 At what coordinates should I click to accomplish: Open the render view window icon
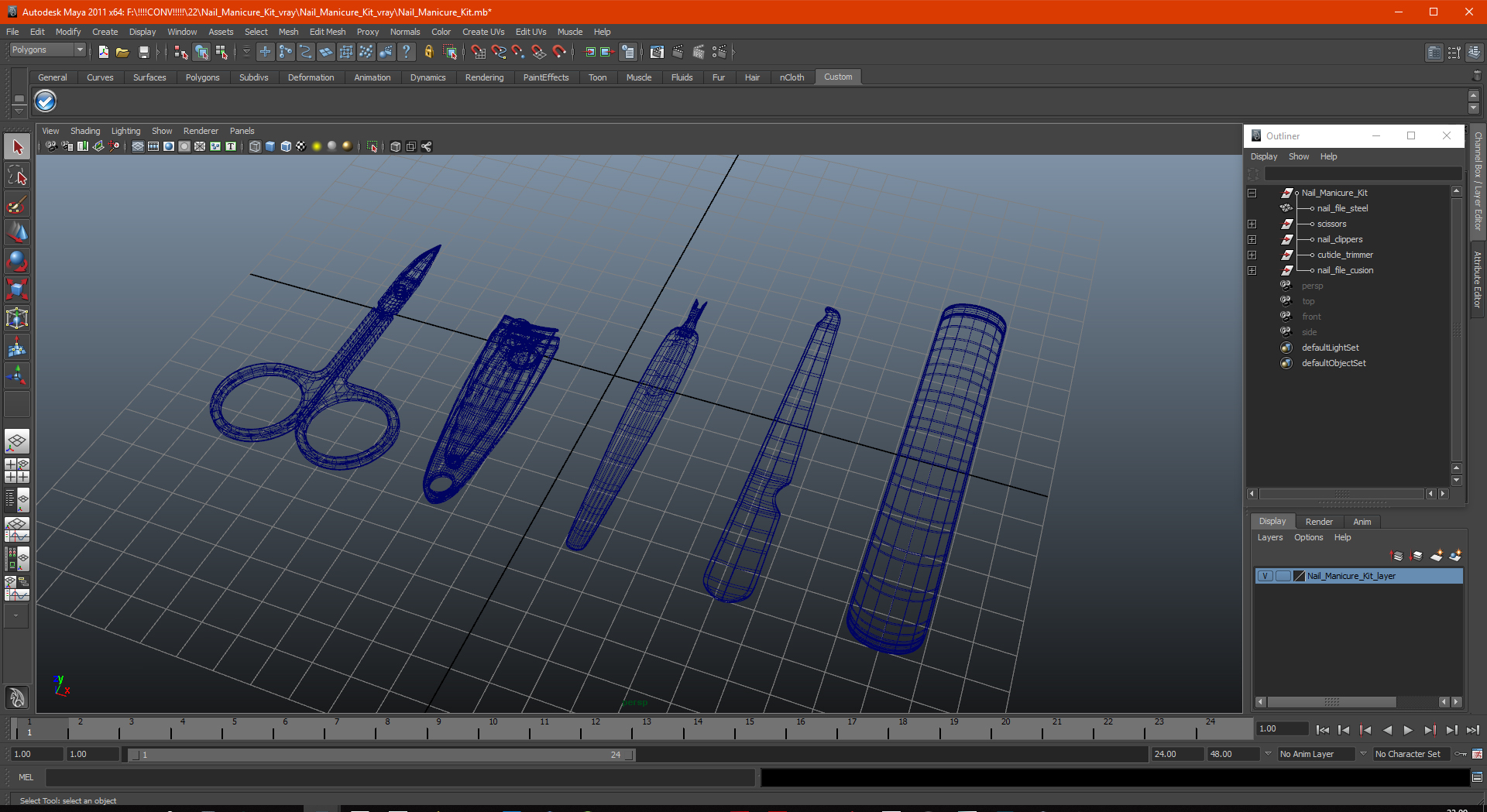pos(657,52)
